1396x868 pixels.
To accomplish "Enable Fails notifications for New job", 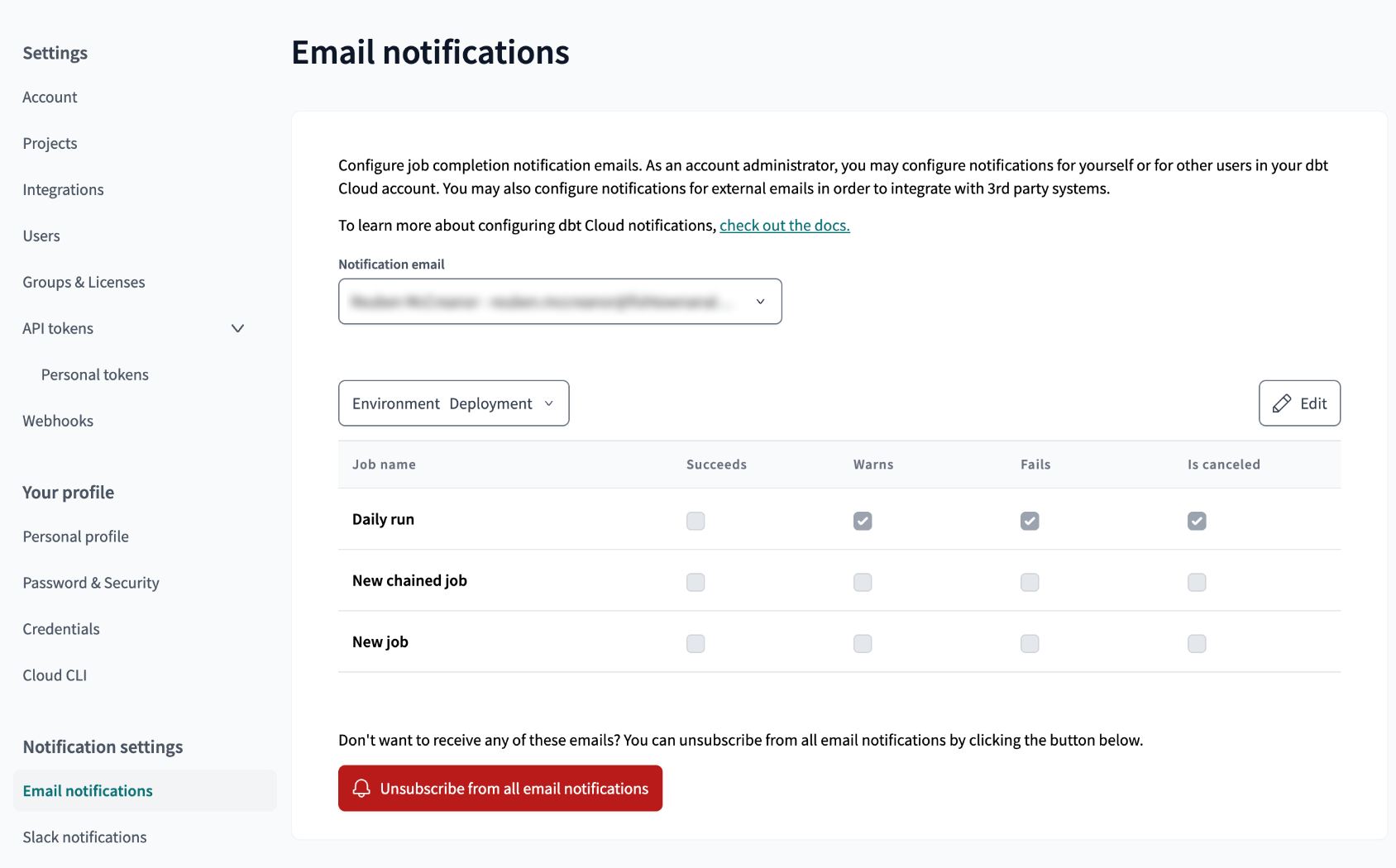I will 1030,642.
